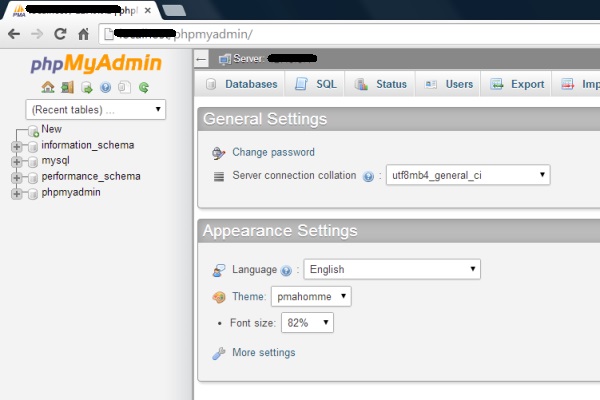Viewport: 600px width, 400px height.
Task: Expand mysql tree node
Action: [16, 162]
